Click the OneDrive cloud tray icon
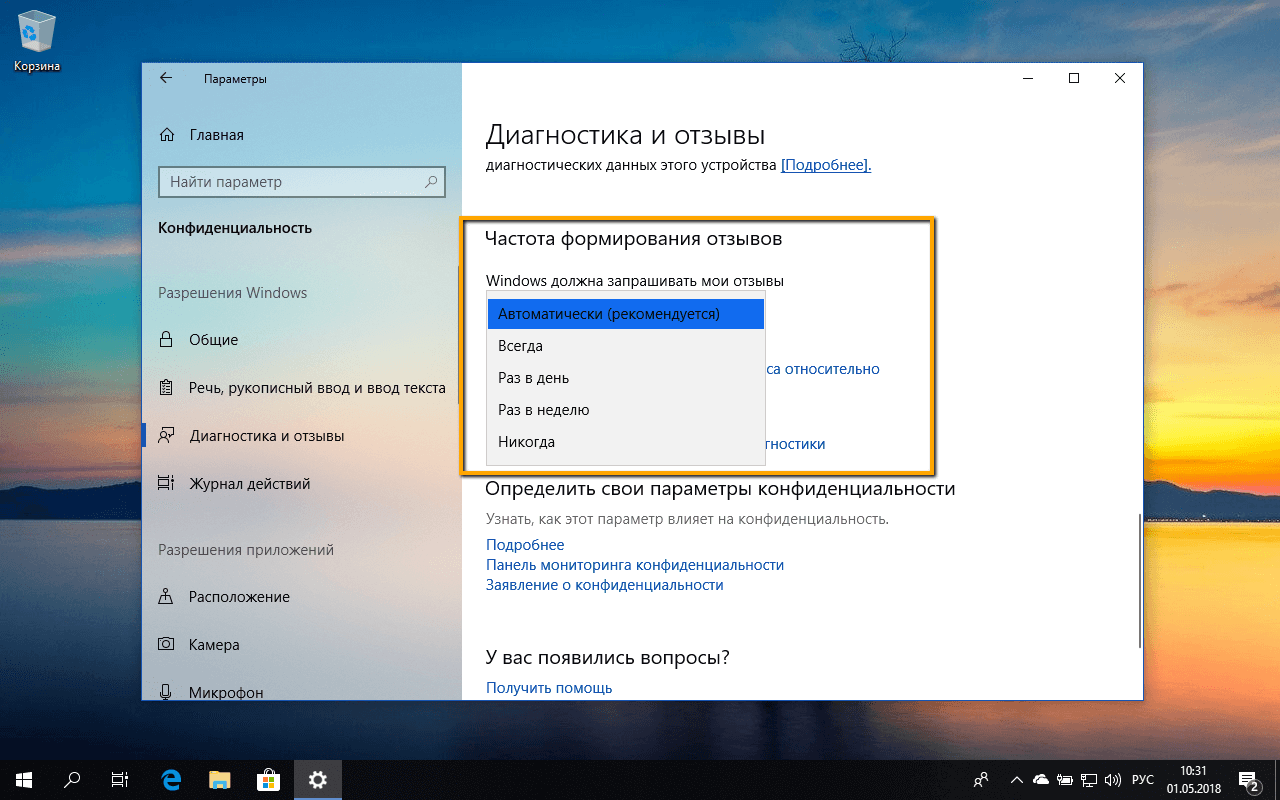 pyautogui.click(x=1041, y=780)
